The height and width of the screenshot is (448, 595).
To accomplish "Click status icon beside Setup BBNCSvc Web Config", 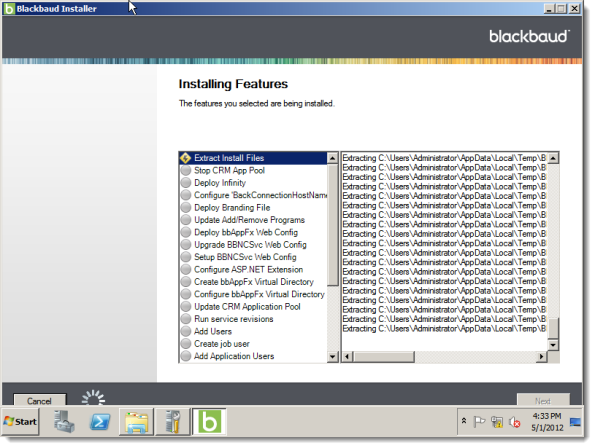I will click(x=186, y=257).
